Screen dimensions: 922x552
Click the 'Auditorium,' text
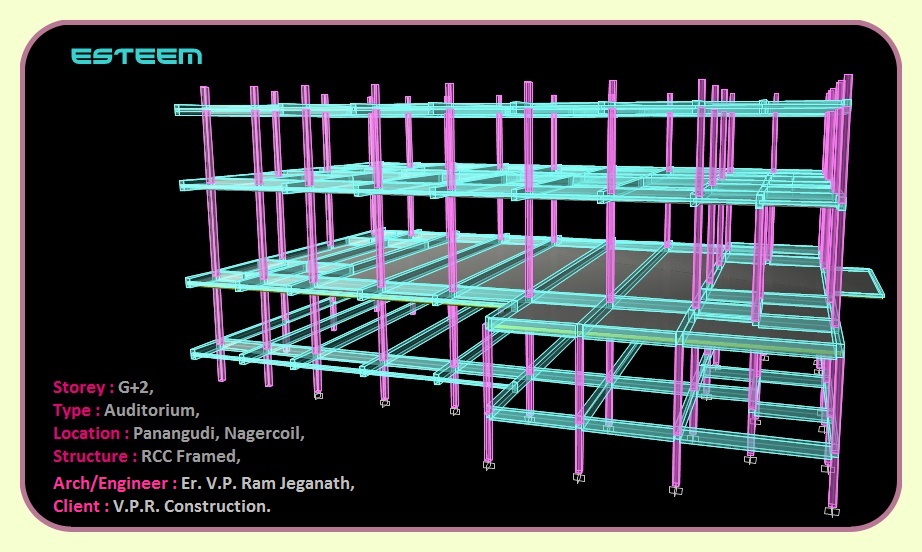(x=152, y=410)
